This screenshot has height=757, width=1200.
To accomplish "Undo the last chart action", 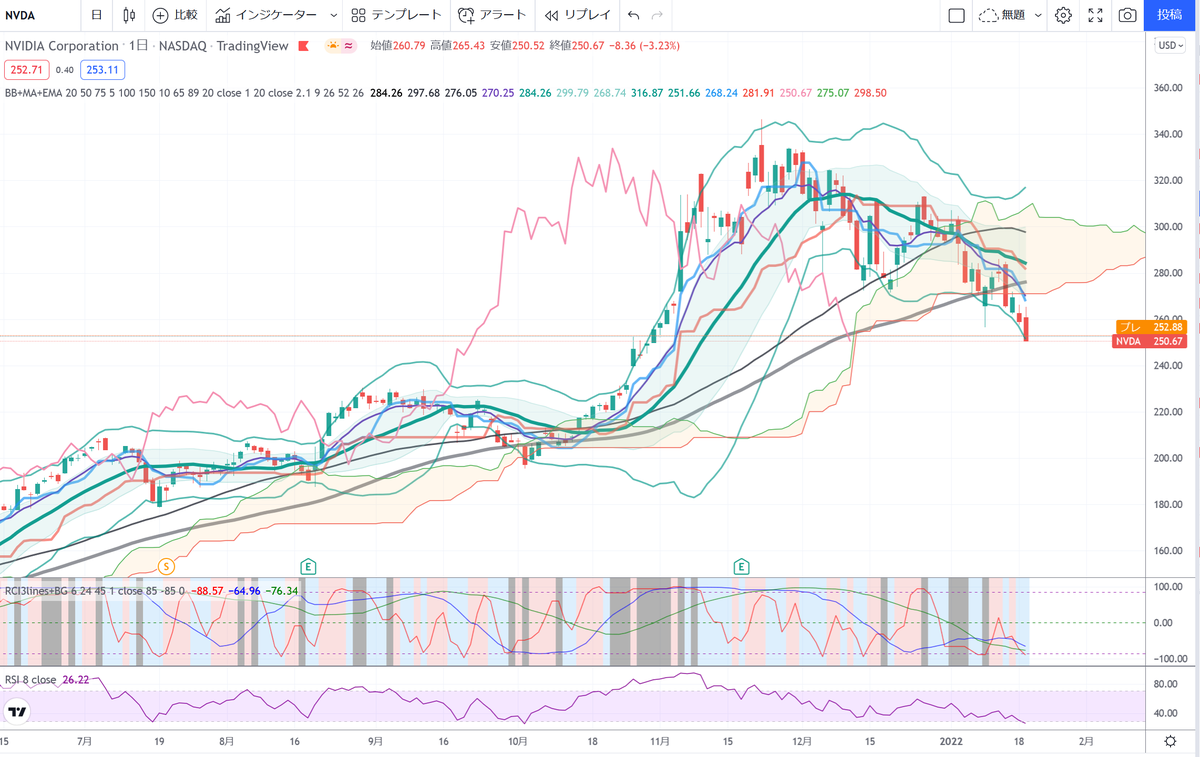I will coord(633,15).
